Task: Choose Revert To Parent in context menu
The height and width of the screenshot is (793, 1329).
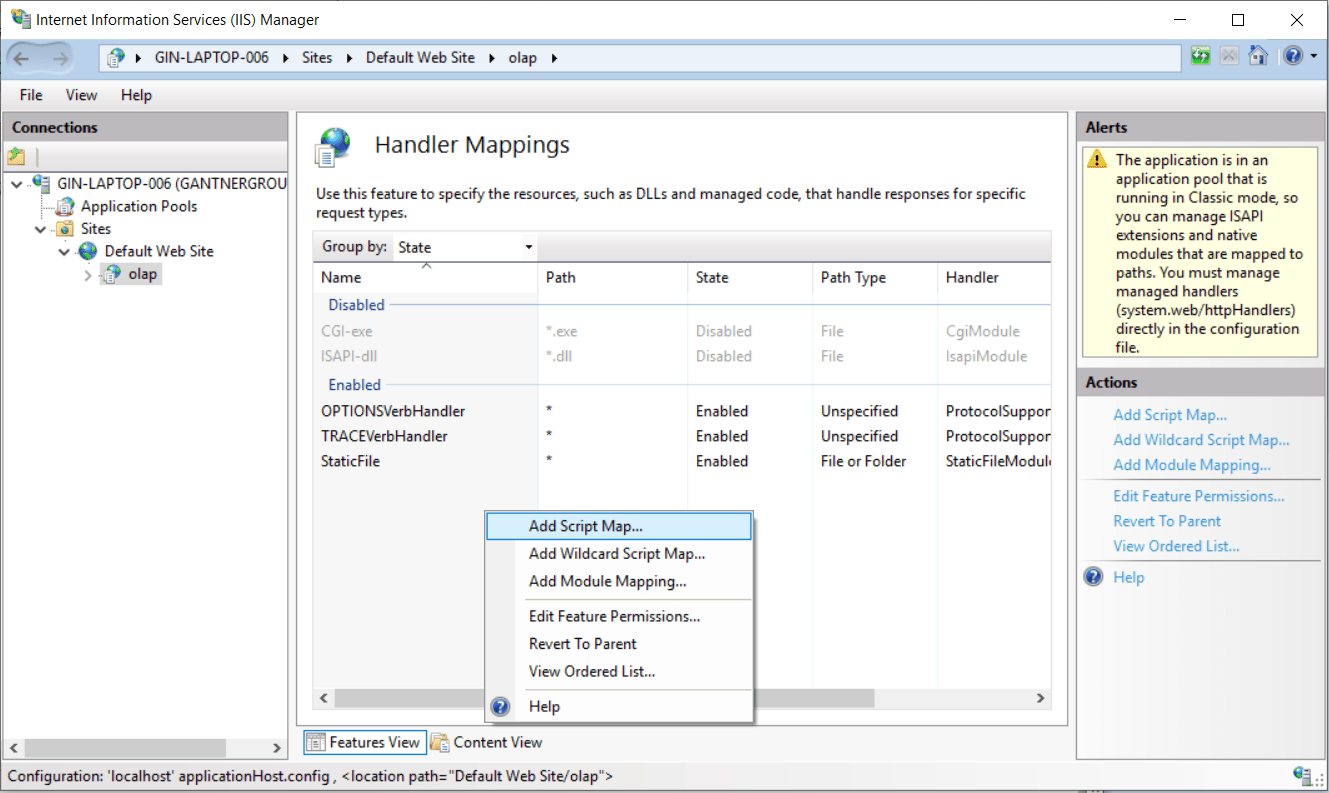Action: pyautogui.click(x=618, y=644)
